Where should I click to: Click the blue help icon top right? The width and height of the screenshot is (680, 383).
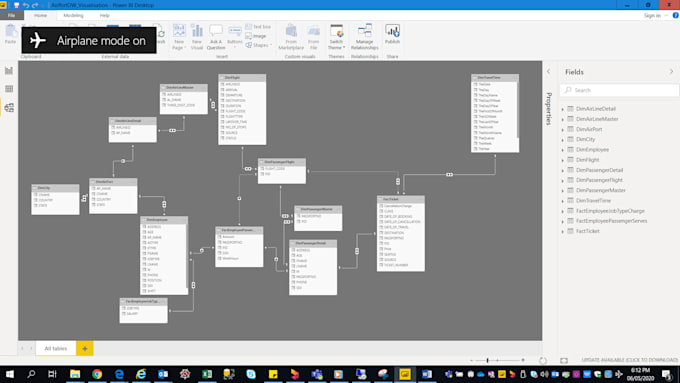click(675, 15)
